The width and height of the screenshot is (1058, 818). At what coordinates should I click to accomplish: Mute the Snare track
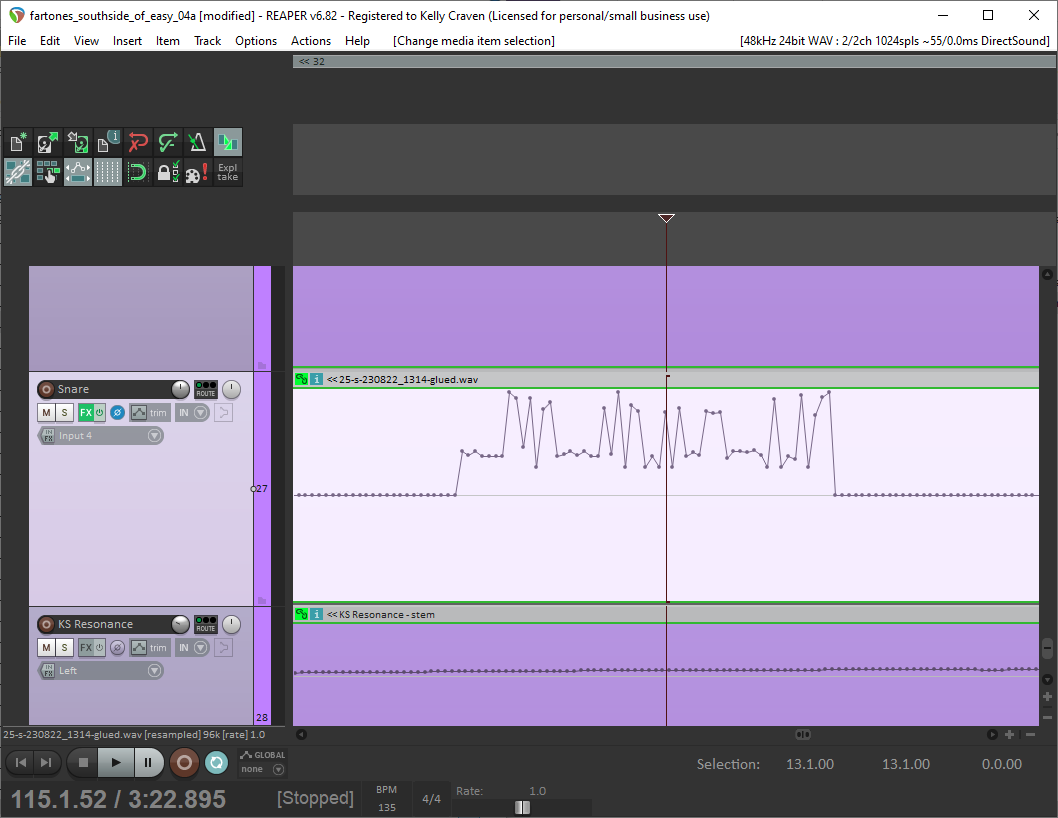pos(45,412)
